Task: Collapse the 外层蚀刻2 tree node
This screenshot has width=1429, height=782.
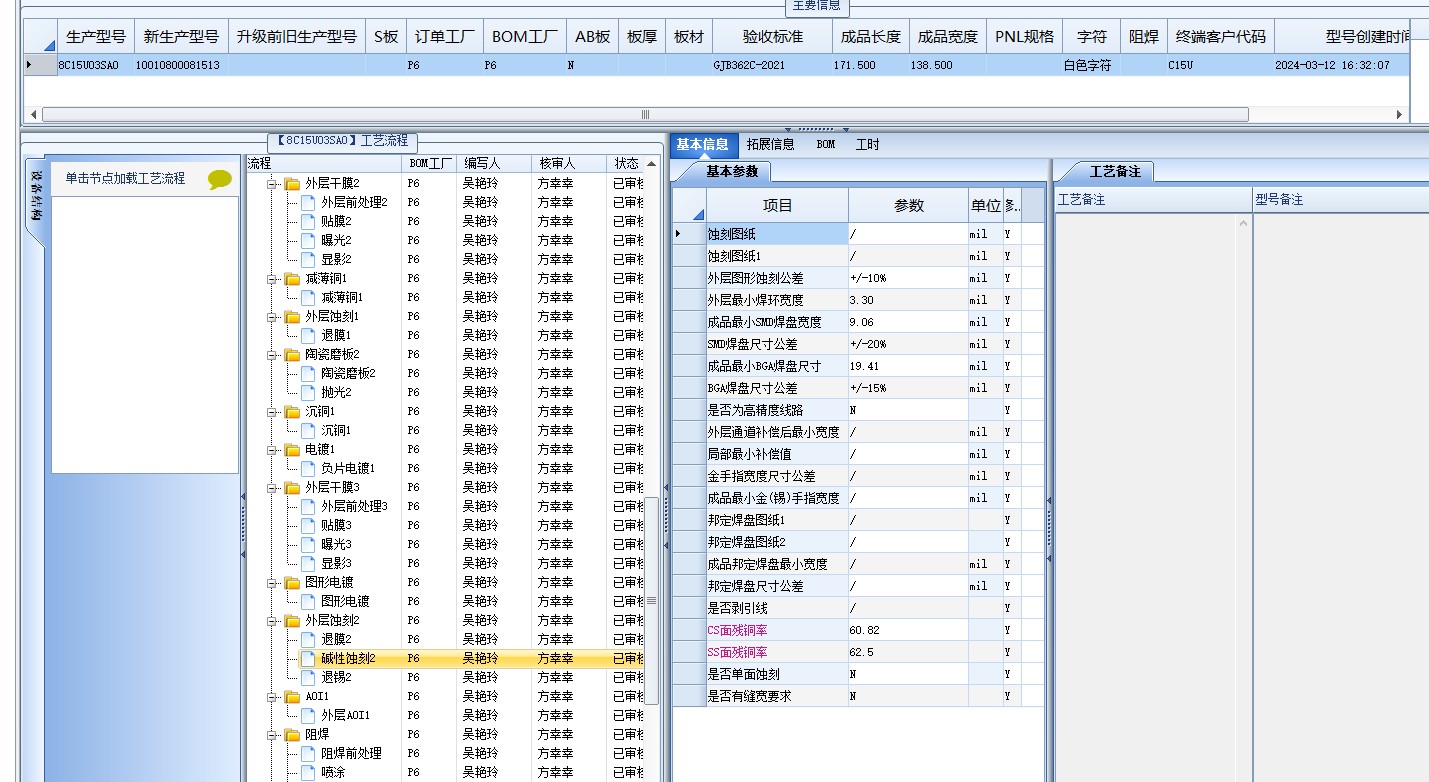Action: click(x=271, y=621)
